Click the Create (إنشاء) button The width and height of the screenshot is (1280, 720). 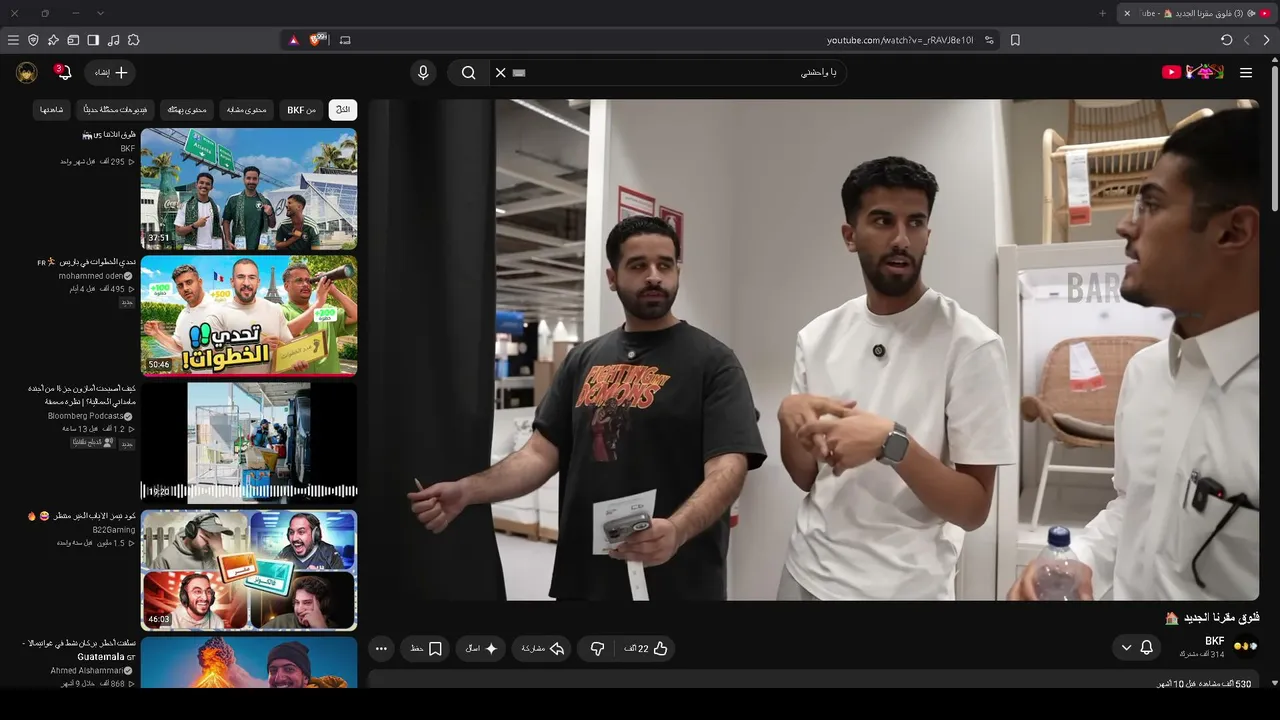pos(111,72)
